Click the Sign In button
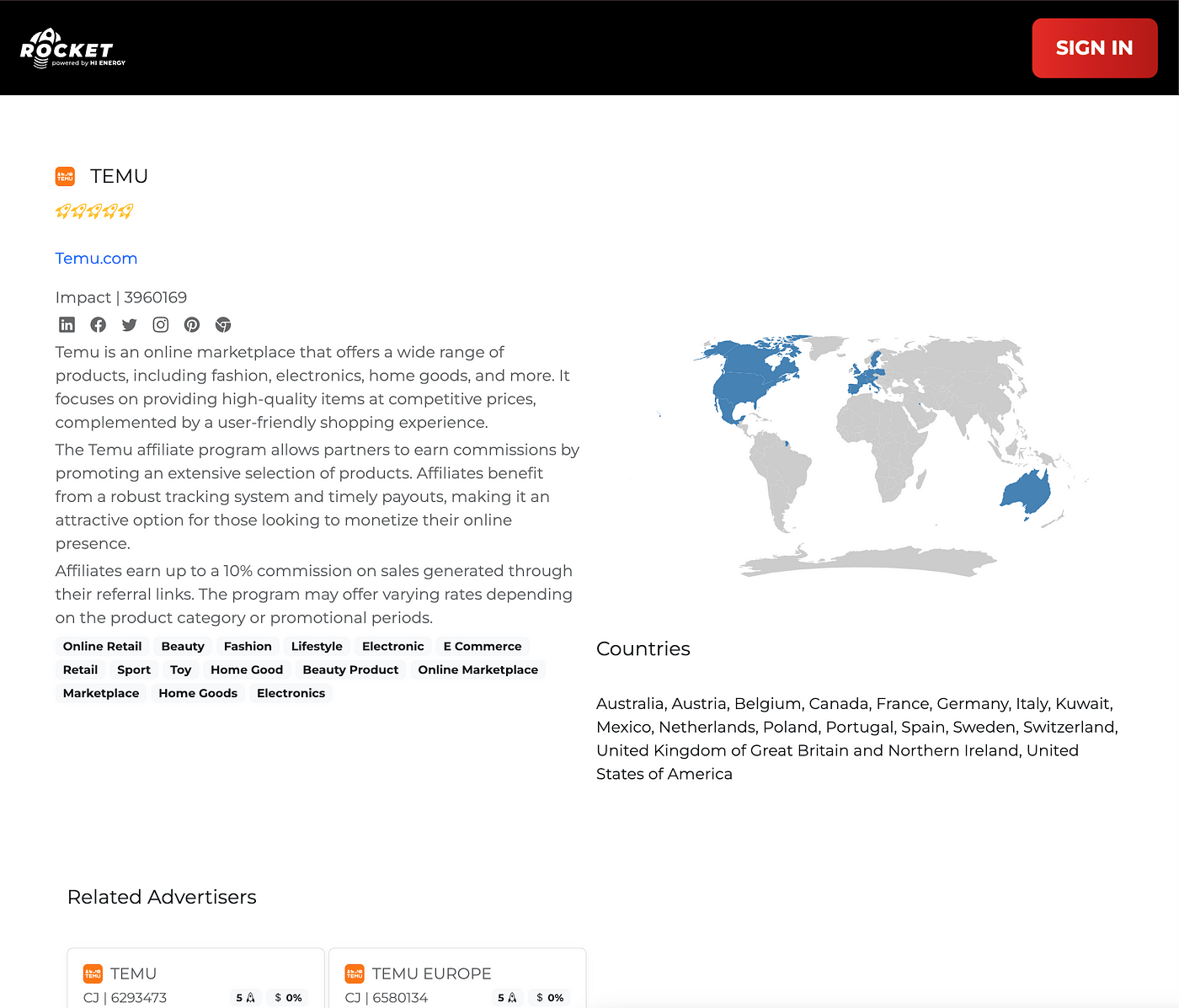This screenshot has height=1008, width=1179. pos(1095,48)
